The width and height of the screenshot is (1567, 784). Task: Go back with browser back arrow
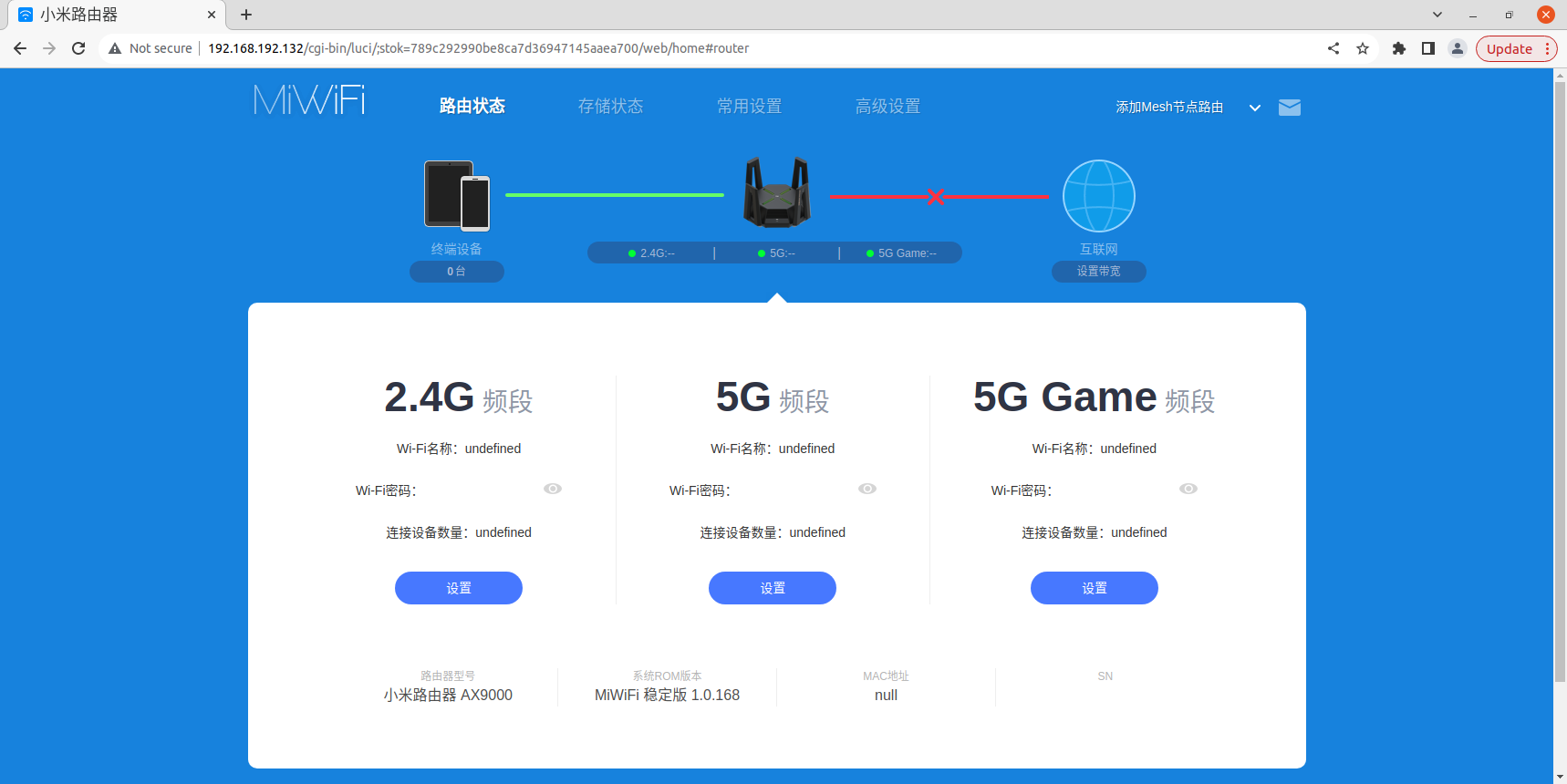[20, 48]
